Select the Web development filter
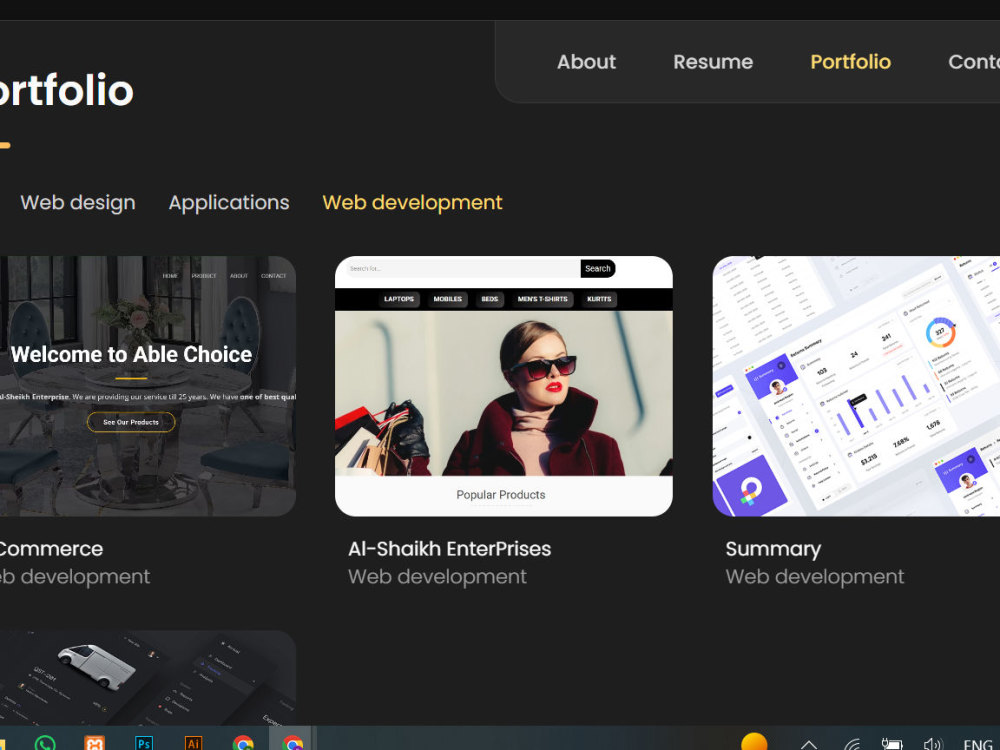1000x750 pixels. click(413, 203)
